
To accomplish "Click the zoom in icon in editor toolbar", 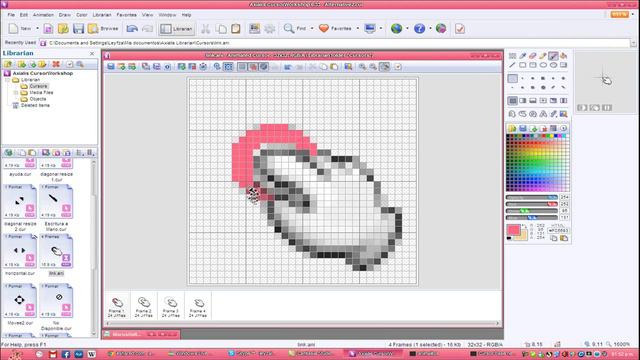I will pyautogui.click(x=362, y=67).
